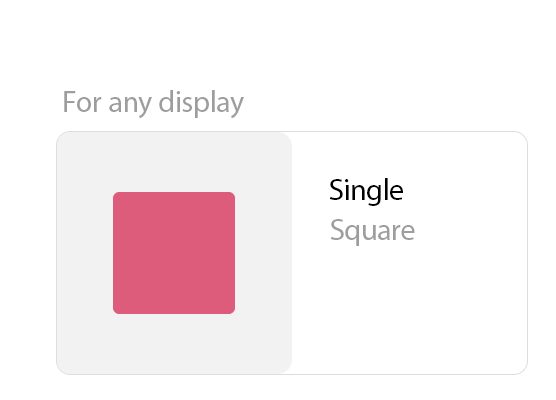Choose Square shape under Single
This screenshot has width=556, height=400.
[x=372, y=230]
